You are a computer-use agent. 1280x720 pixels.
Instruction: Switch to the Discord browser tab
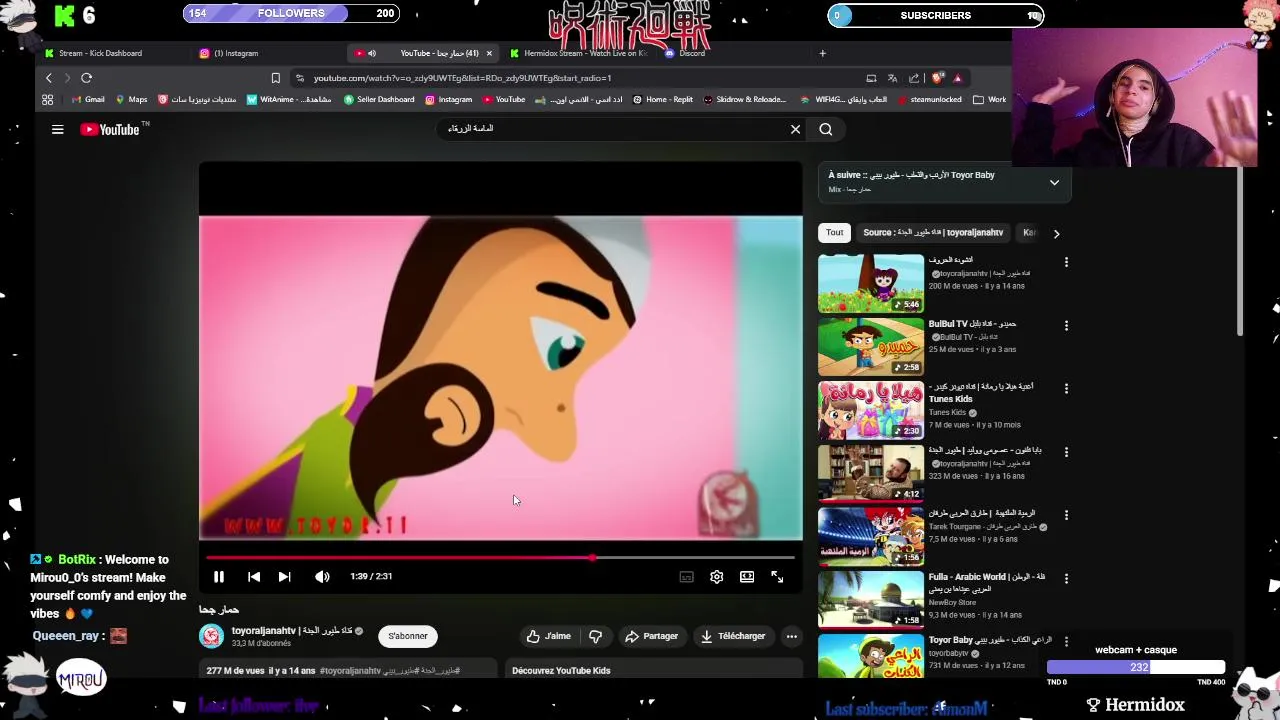[692, 53]
